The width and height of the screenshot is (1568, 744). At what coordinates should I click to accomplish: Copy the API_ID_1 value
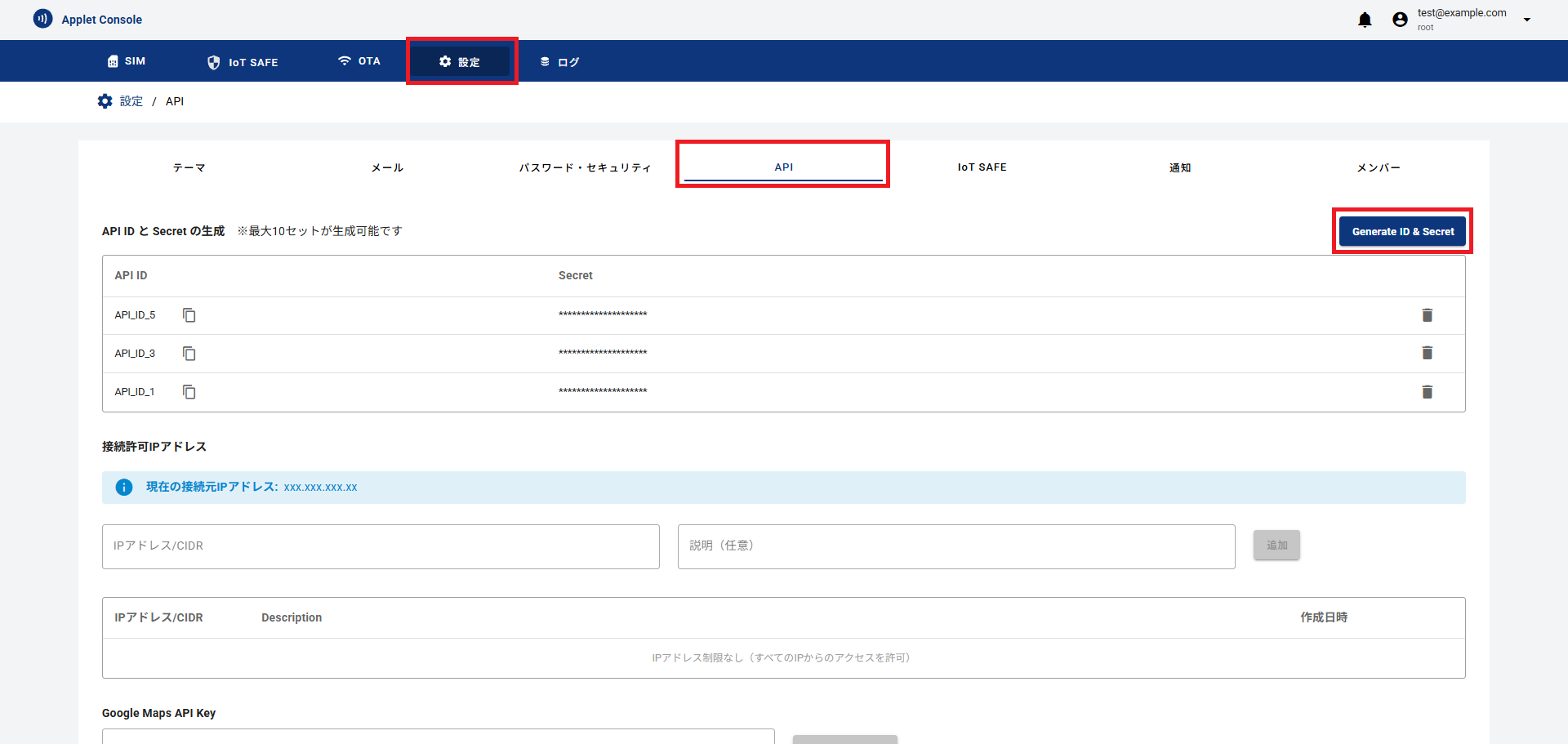[x=189, y=392]
